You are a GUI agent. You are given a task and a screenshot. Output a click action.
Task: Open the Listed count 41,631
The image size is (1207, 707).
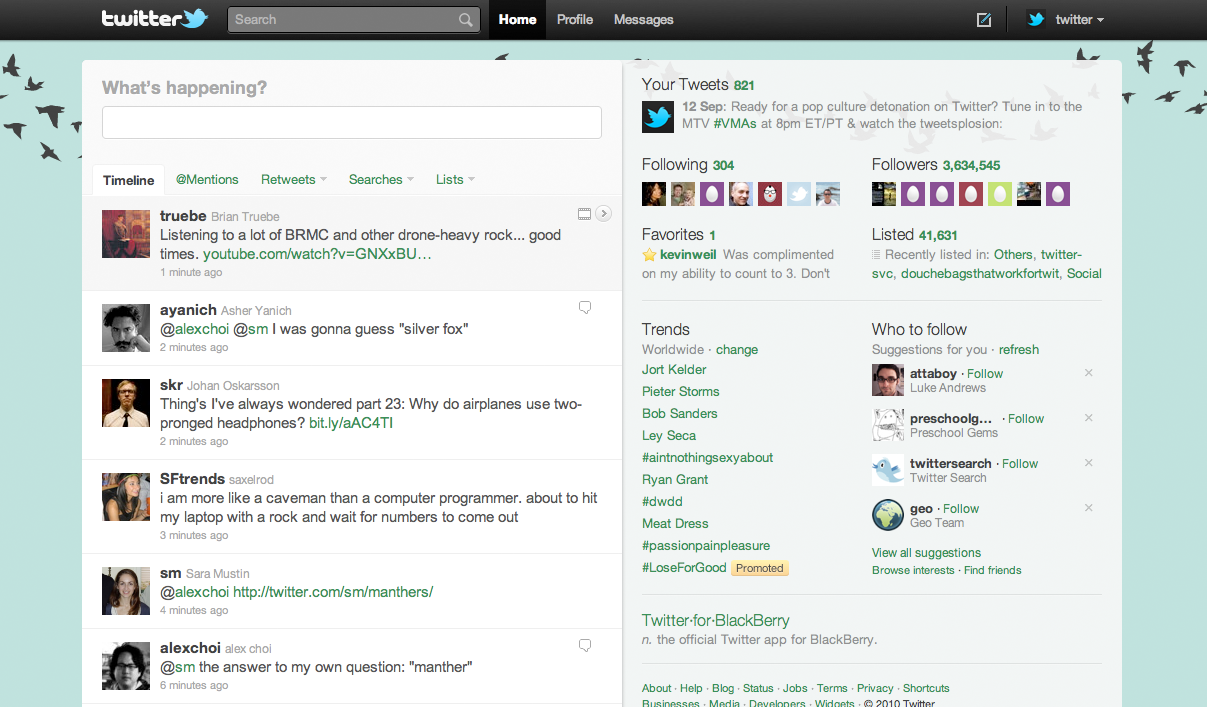pos(938,235)
